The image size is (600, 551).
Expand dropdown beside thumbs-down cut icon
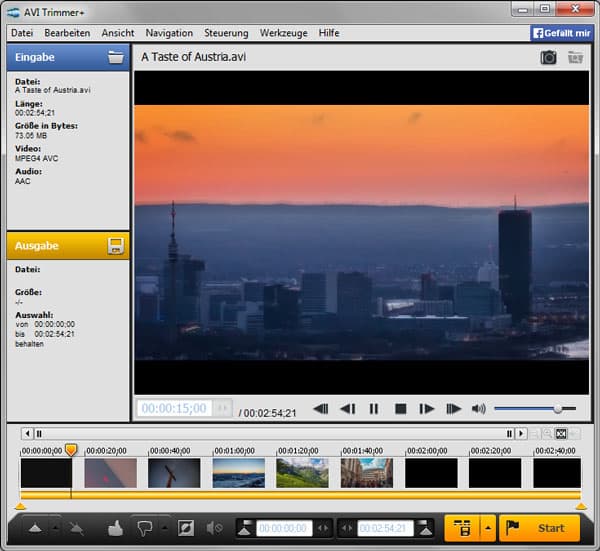coord(164,527)
